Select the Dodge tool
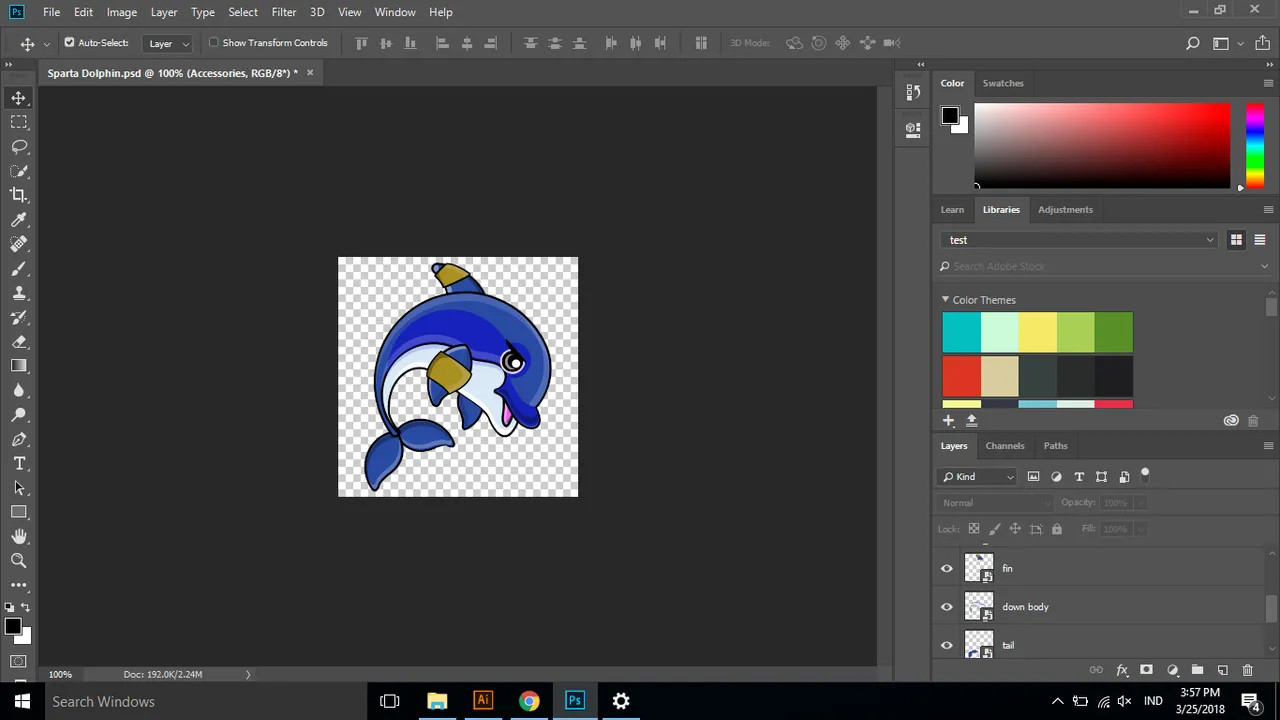The image size is (1280, 720). click(x=19, y=415)
